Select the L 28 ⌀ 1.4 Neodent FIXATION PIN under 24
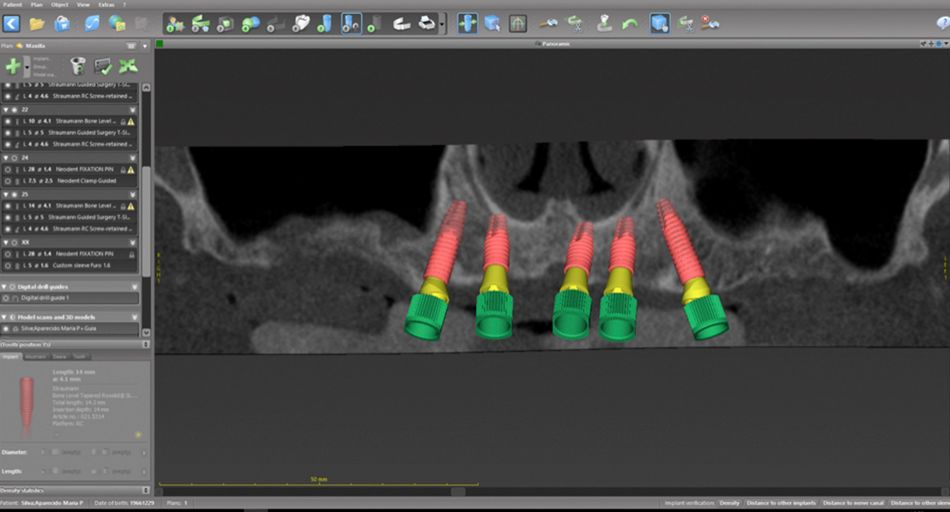Screen dimensions: 950x512 coord(70,170)
